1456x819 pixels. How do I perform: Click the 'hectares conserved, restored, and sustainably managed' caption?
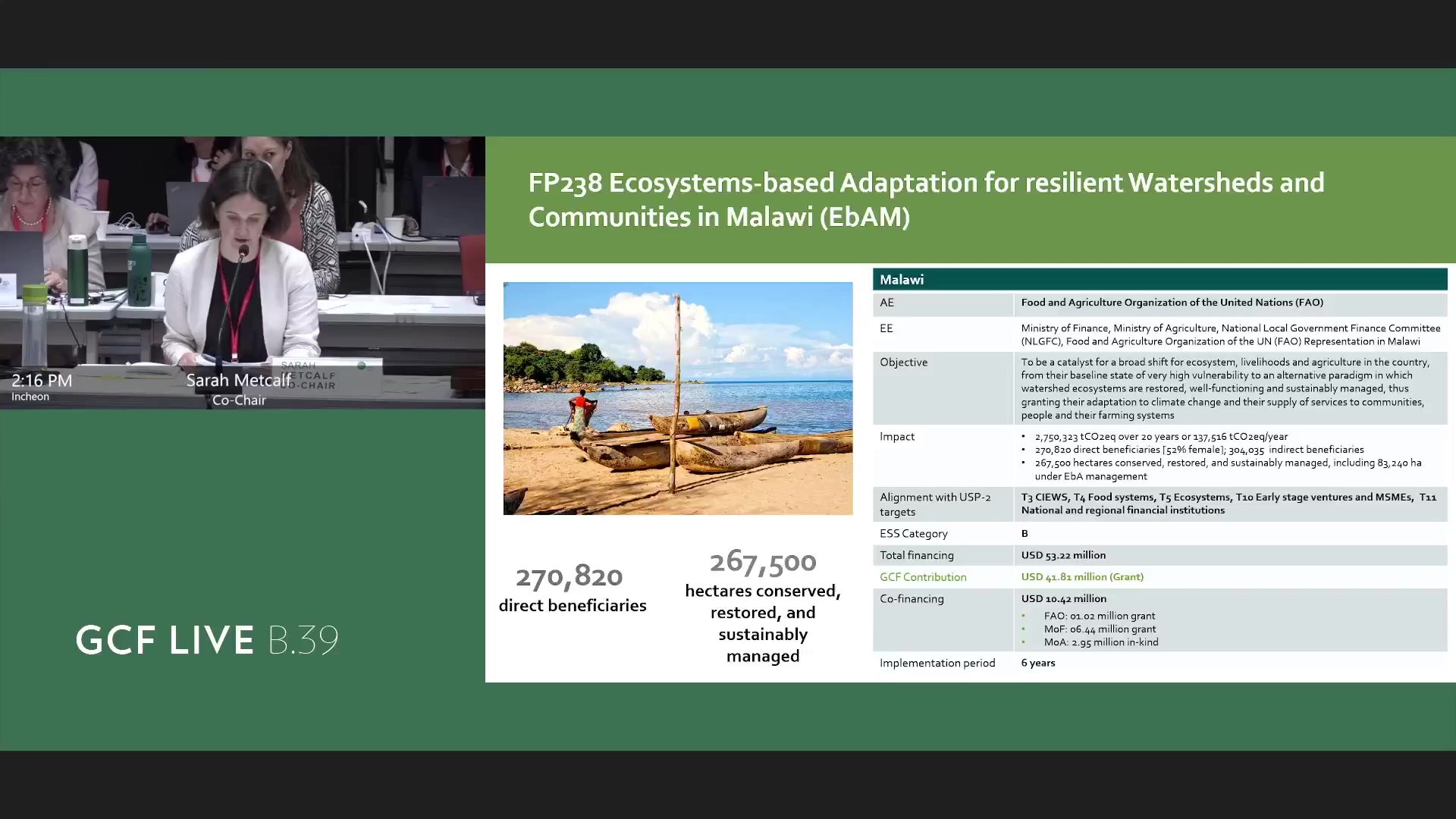click(763, 623)
